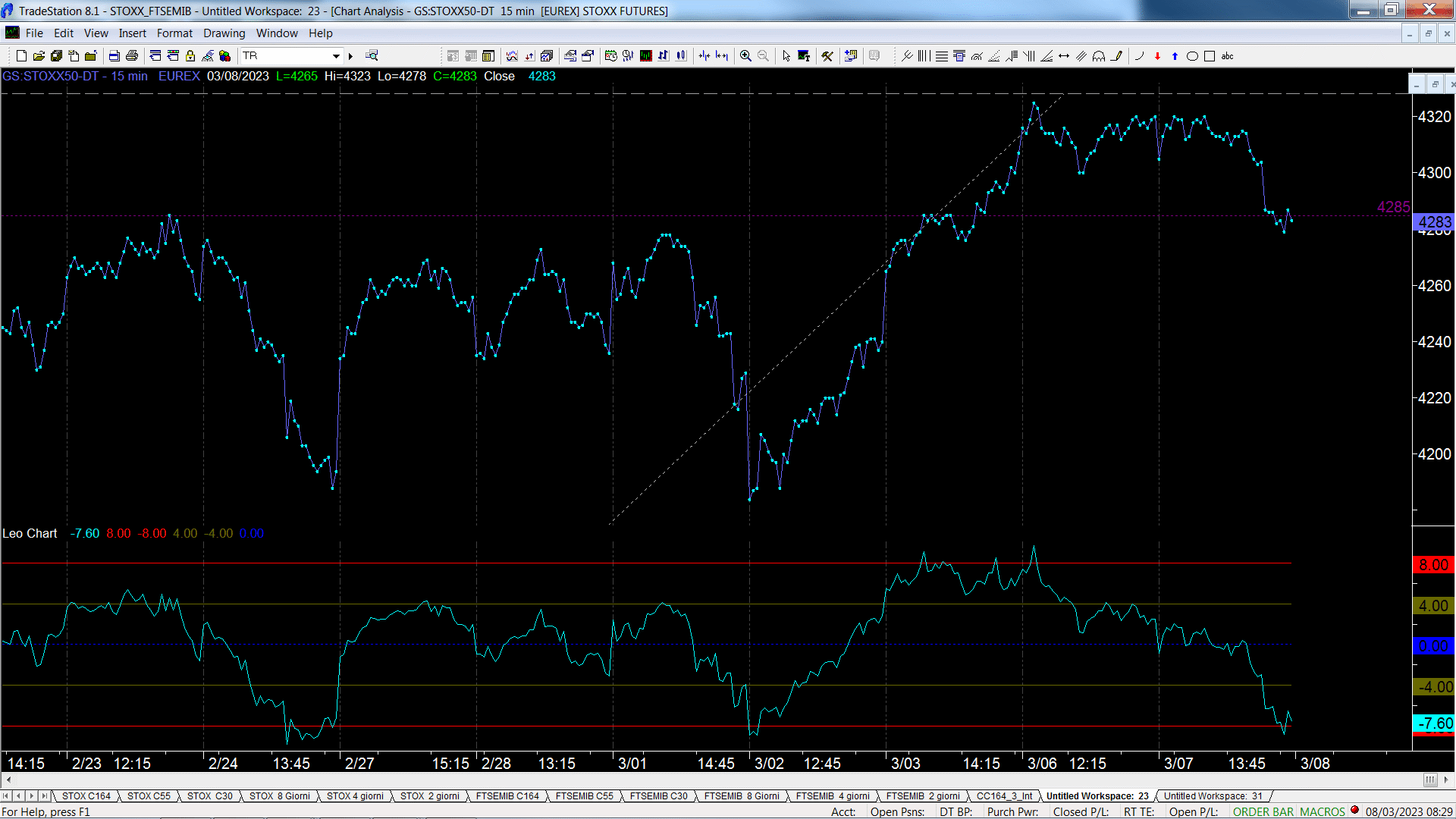Click the first-tab navigation arrow

point(7,796)
